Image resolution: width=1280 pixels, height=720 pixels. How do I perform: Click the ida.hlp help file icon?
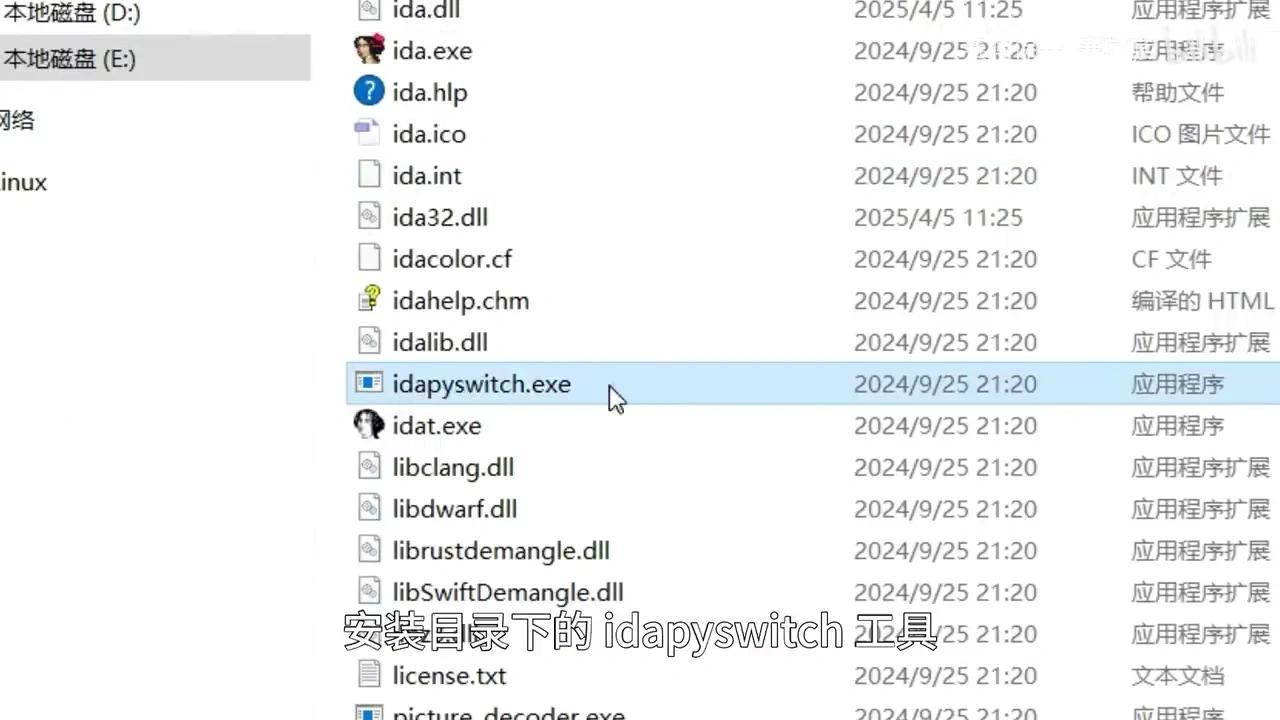369,92
